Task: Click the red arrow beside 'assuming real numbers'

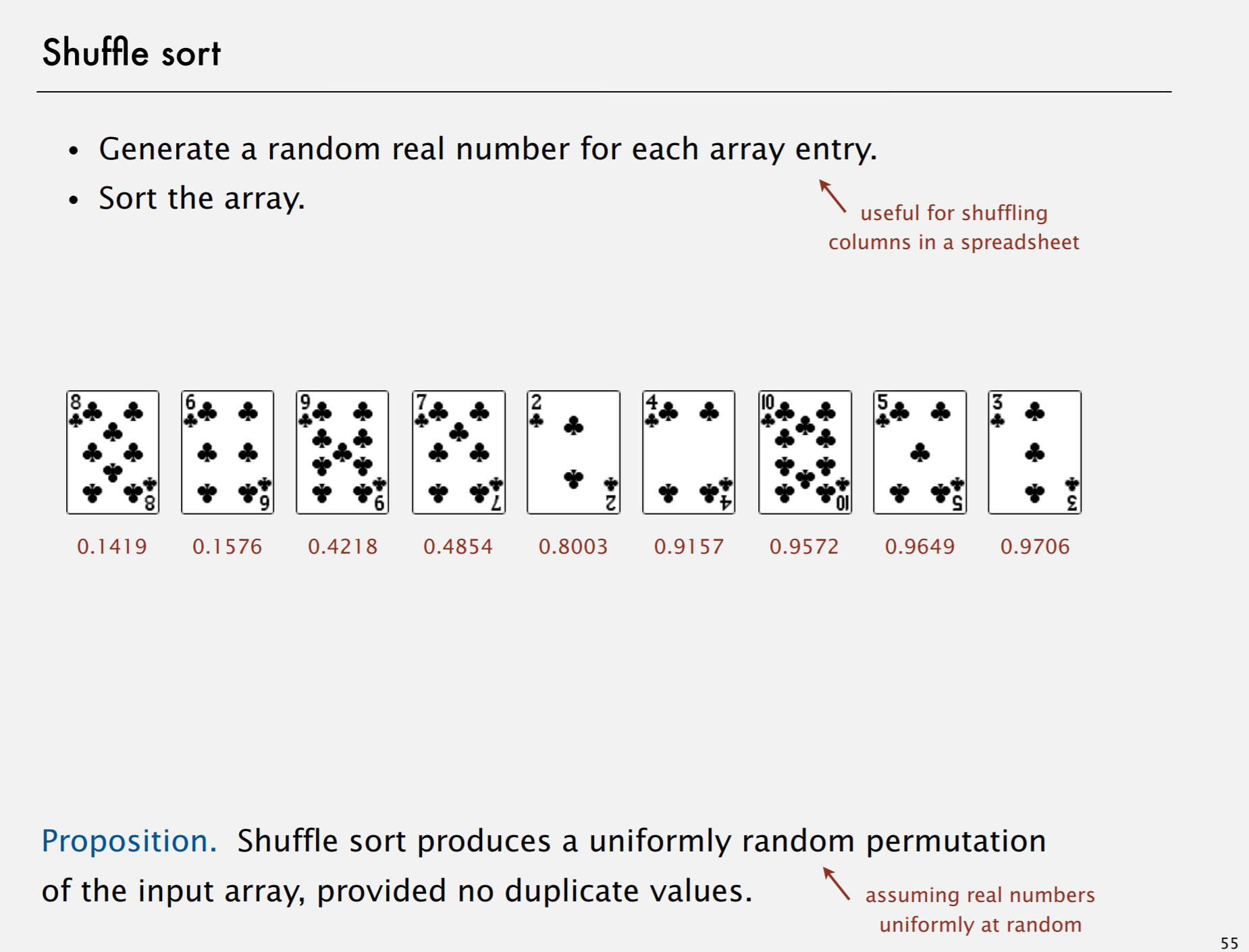Action: point(836,884)
